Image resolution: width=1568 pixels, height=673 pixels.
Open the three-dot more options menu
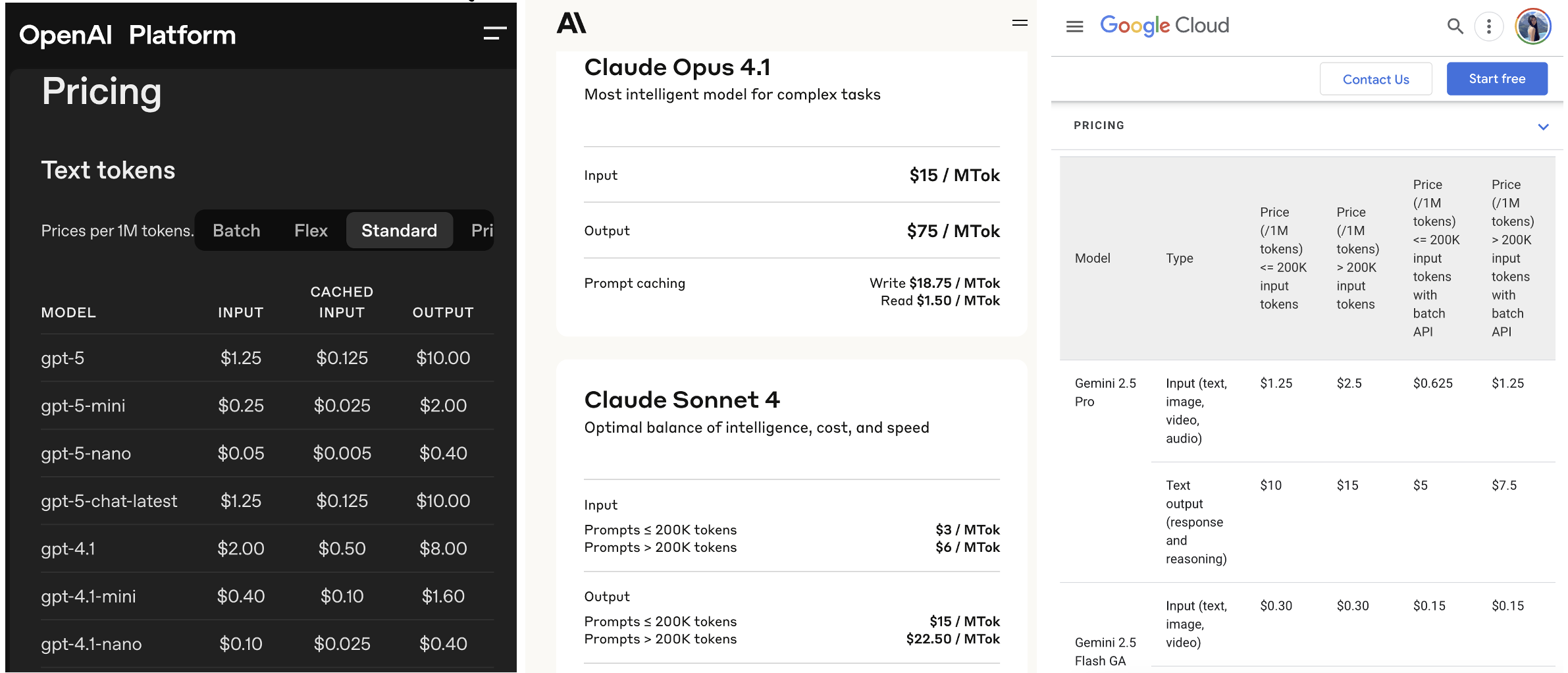tap(1488, 27)
